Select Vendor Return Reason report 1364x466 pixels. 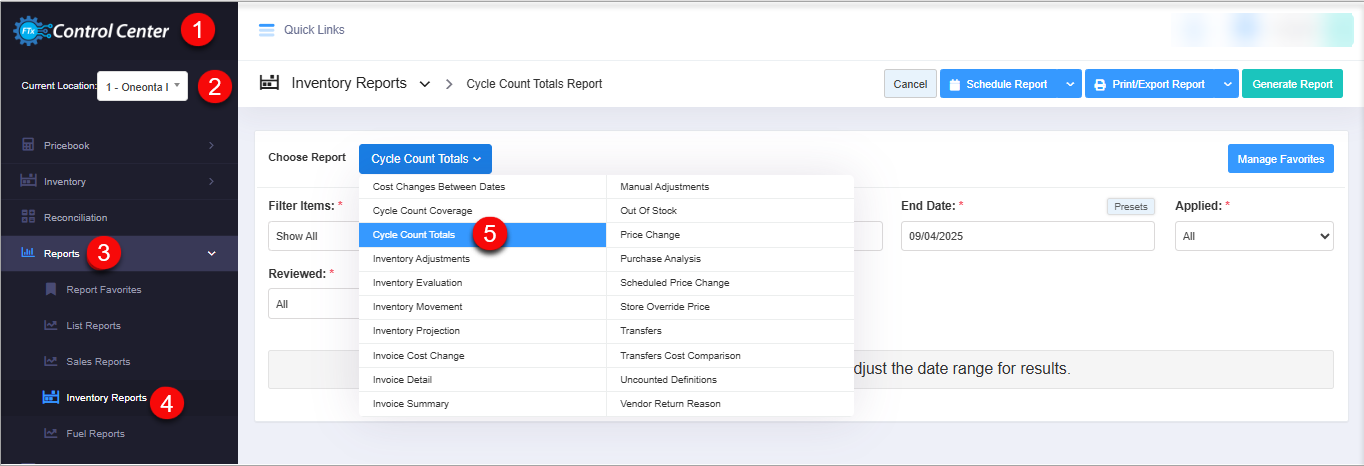coord(670,404)
